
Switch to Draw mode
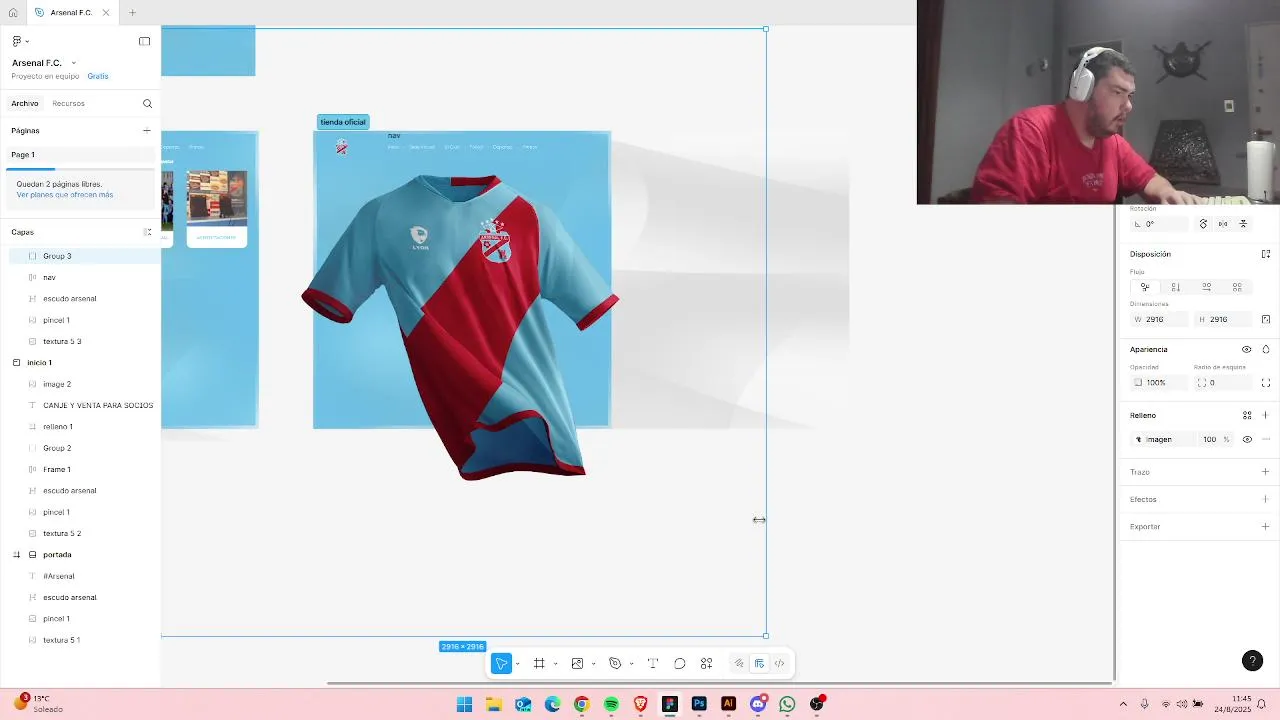tap(739, 663)
